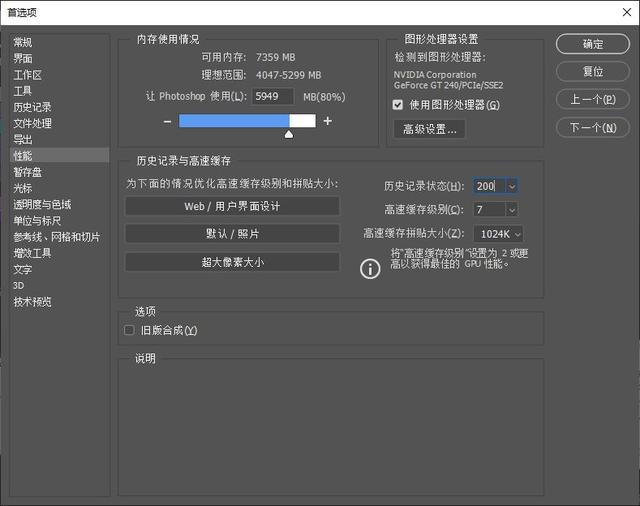
Task: Click the MB(80%) percentage label
Action: pyautogui.click(x=324, y=97)
